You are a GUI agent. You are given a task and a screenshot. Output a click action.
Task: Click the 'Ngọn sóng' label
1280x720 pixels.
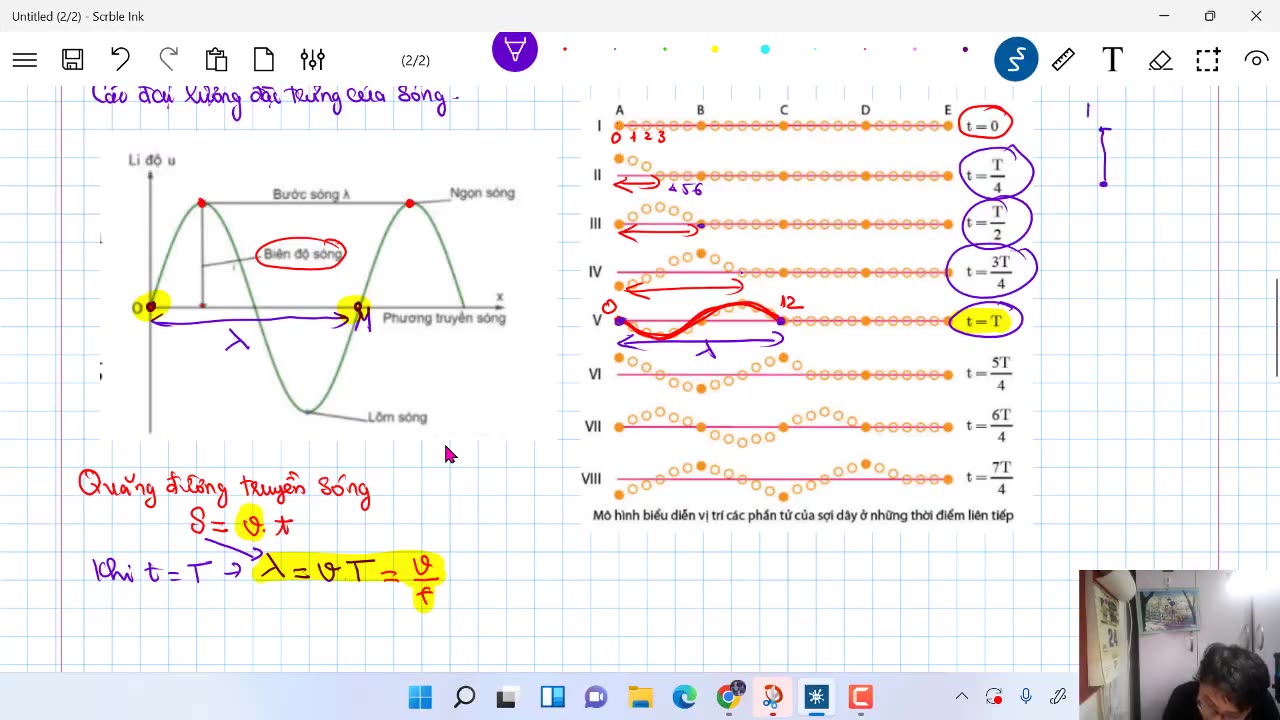click(482, 192)
